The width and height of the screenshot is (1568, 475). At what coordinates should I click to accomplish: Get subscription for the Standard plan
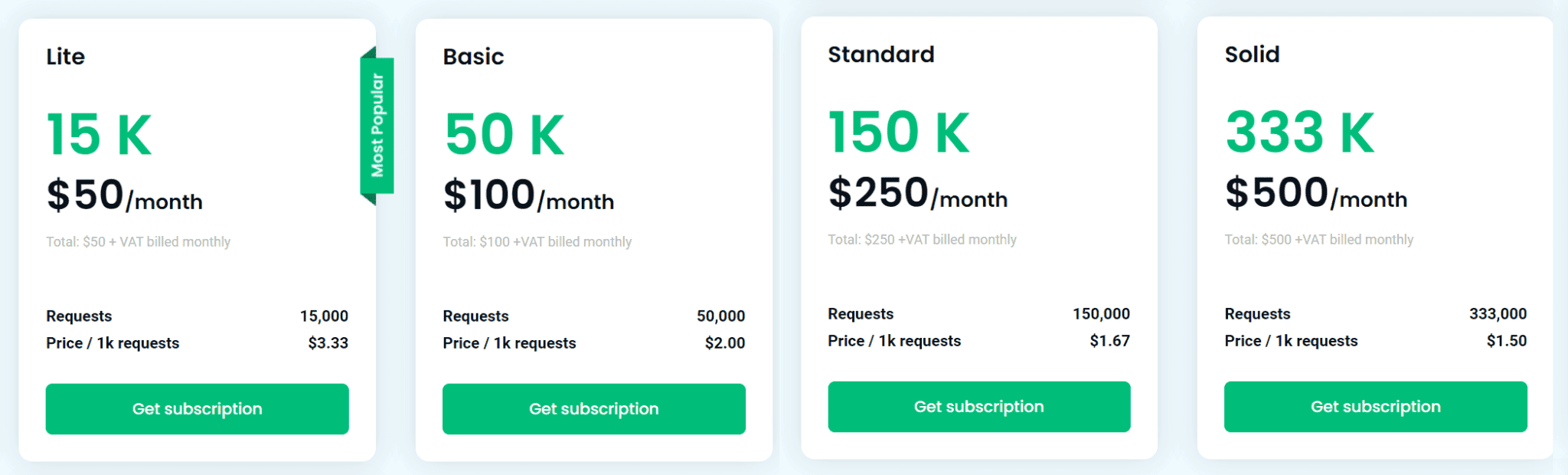(978, 407)
